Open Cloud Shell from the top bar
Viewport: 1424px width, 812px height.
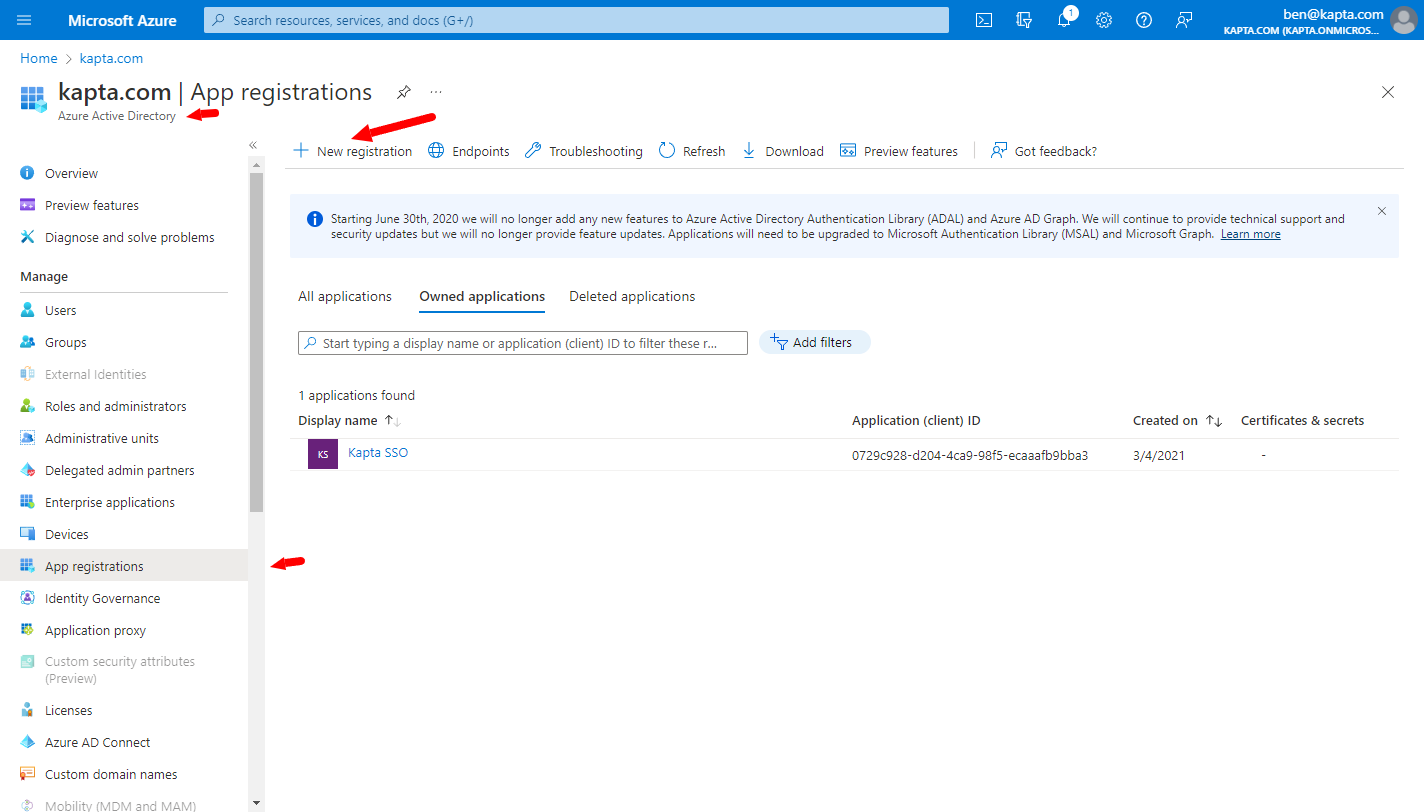[983, 19]
